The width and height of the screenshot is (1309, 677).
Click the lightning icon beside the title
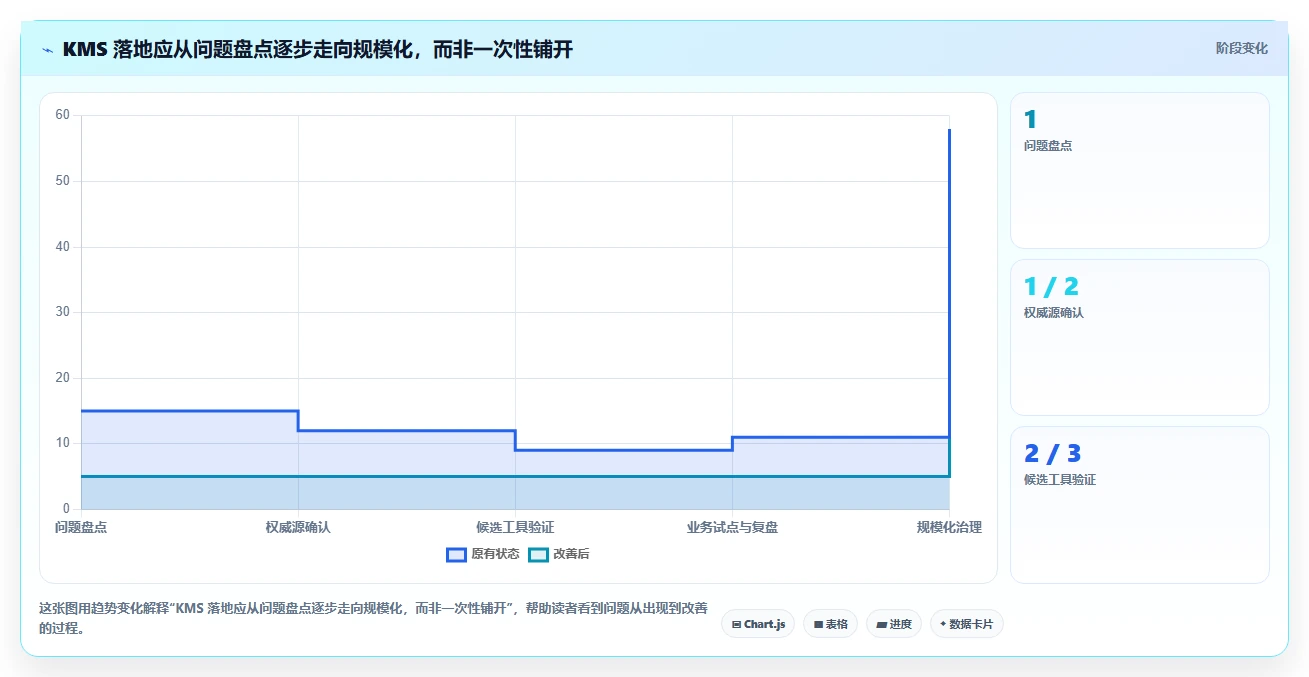47,49
